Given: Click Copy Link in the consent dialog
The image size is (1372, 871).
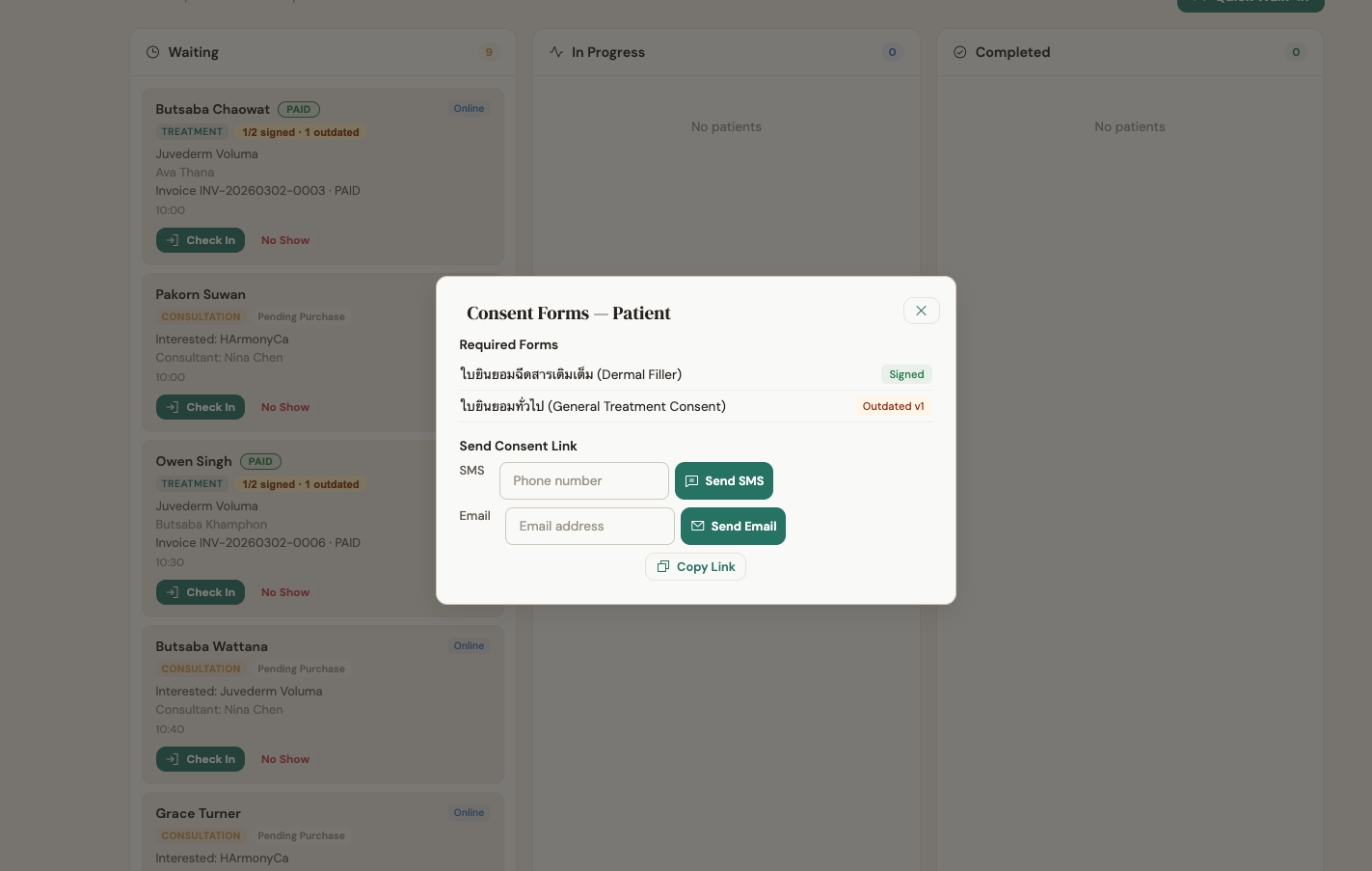Looking at the screenshot, I should (695, 566).
